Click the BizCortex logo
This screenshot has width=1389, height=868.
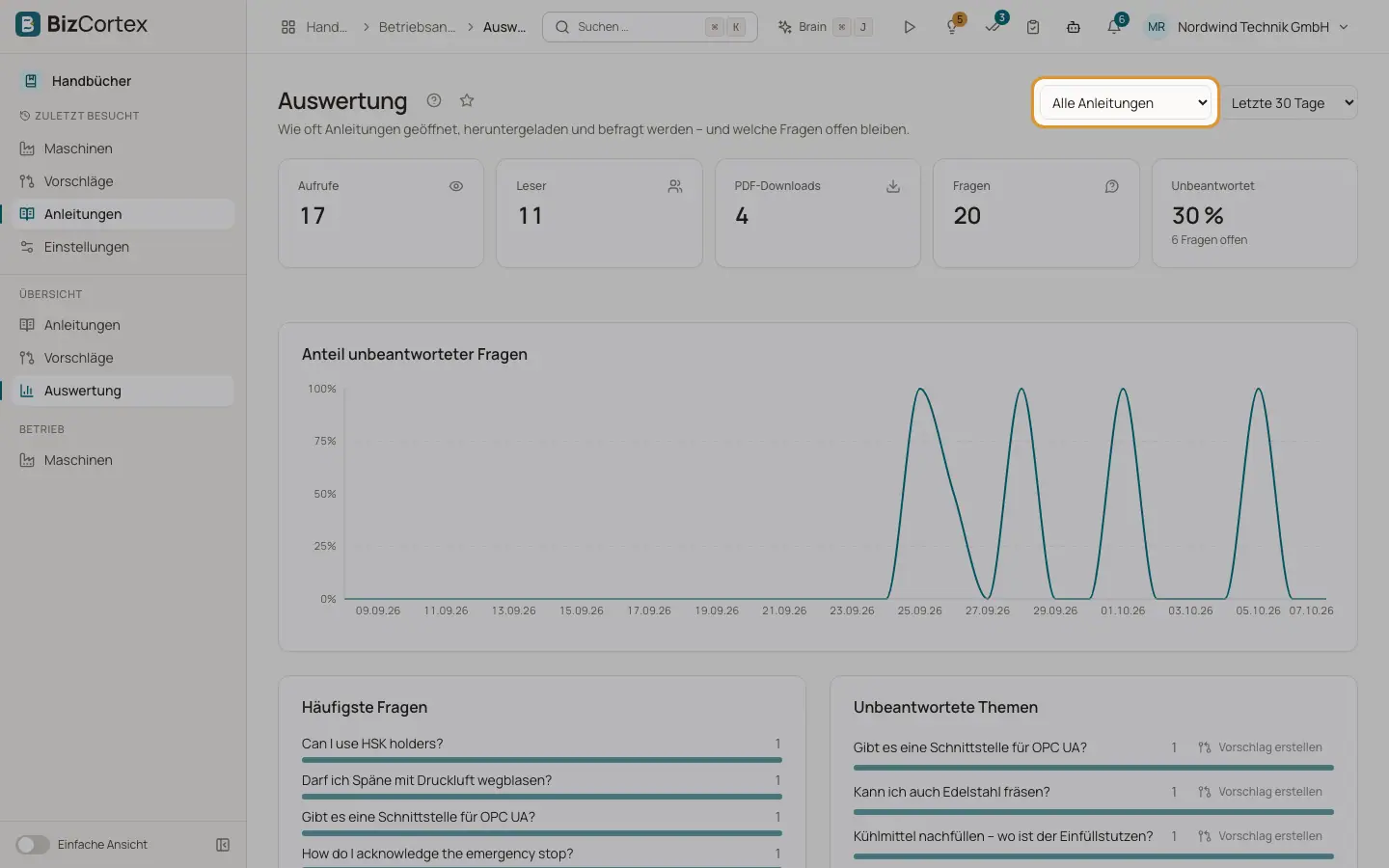tap(82, 24)
